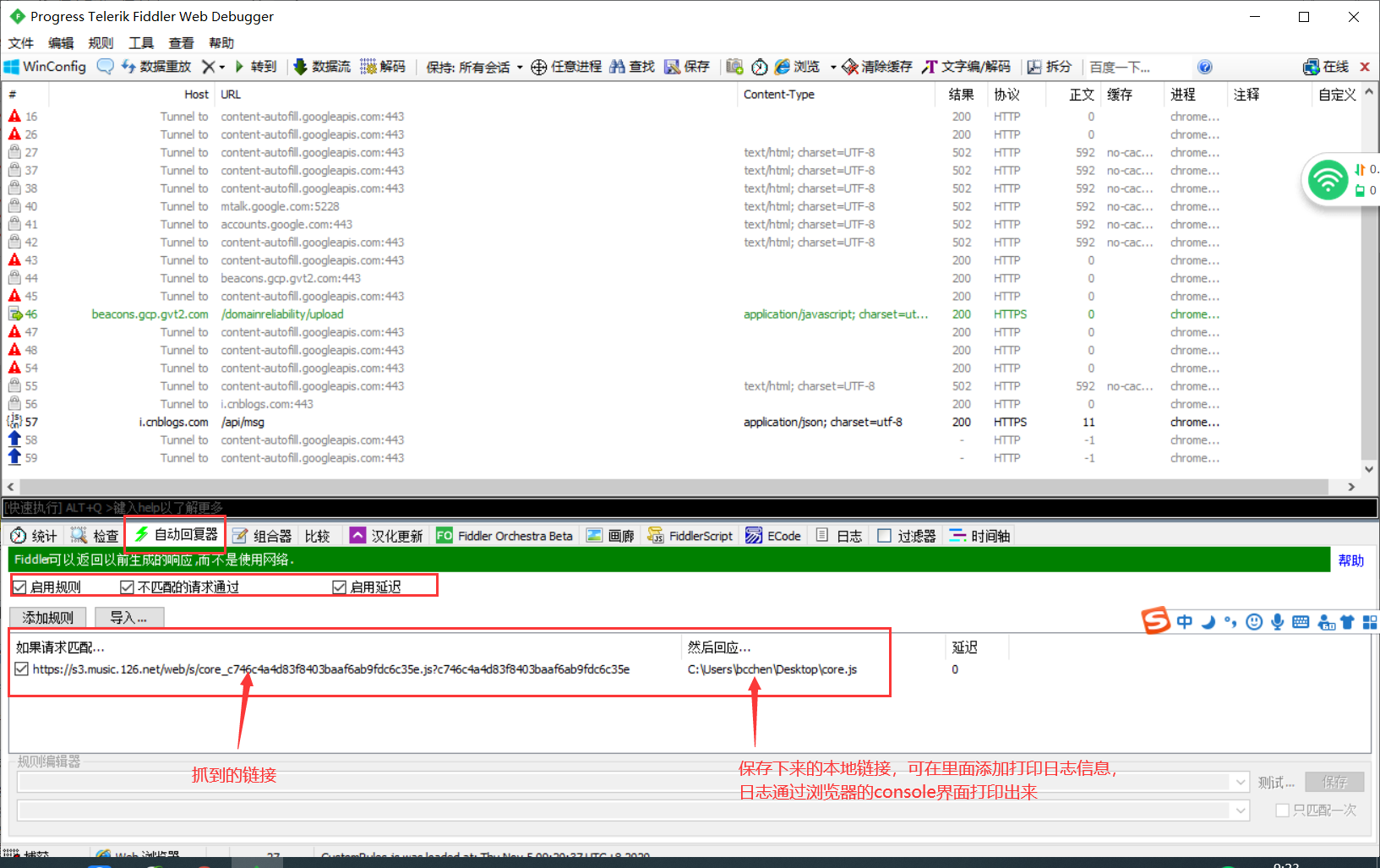Click the 添加规则 button

48,618
